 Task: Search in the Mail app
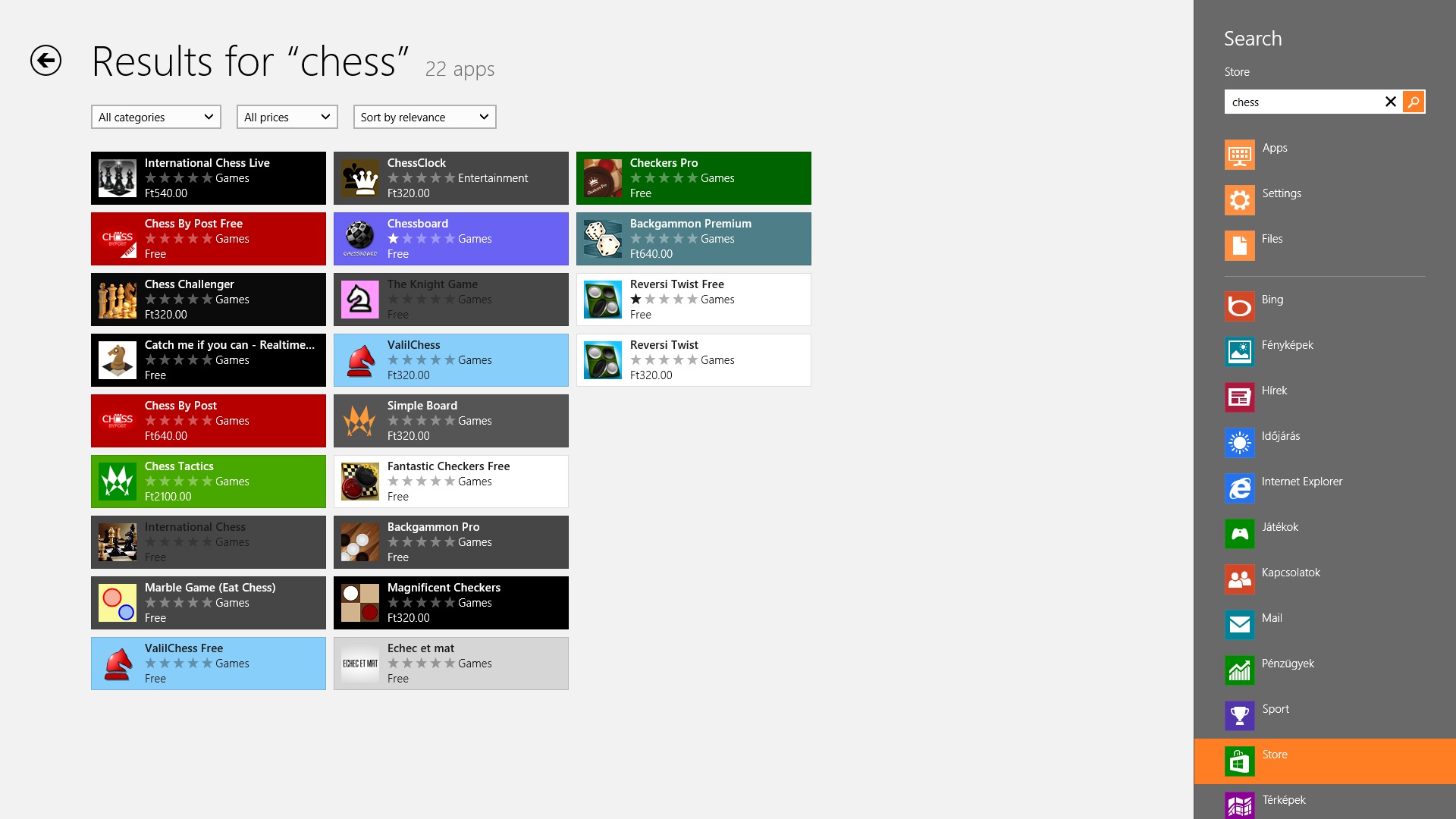1325,625
